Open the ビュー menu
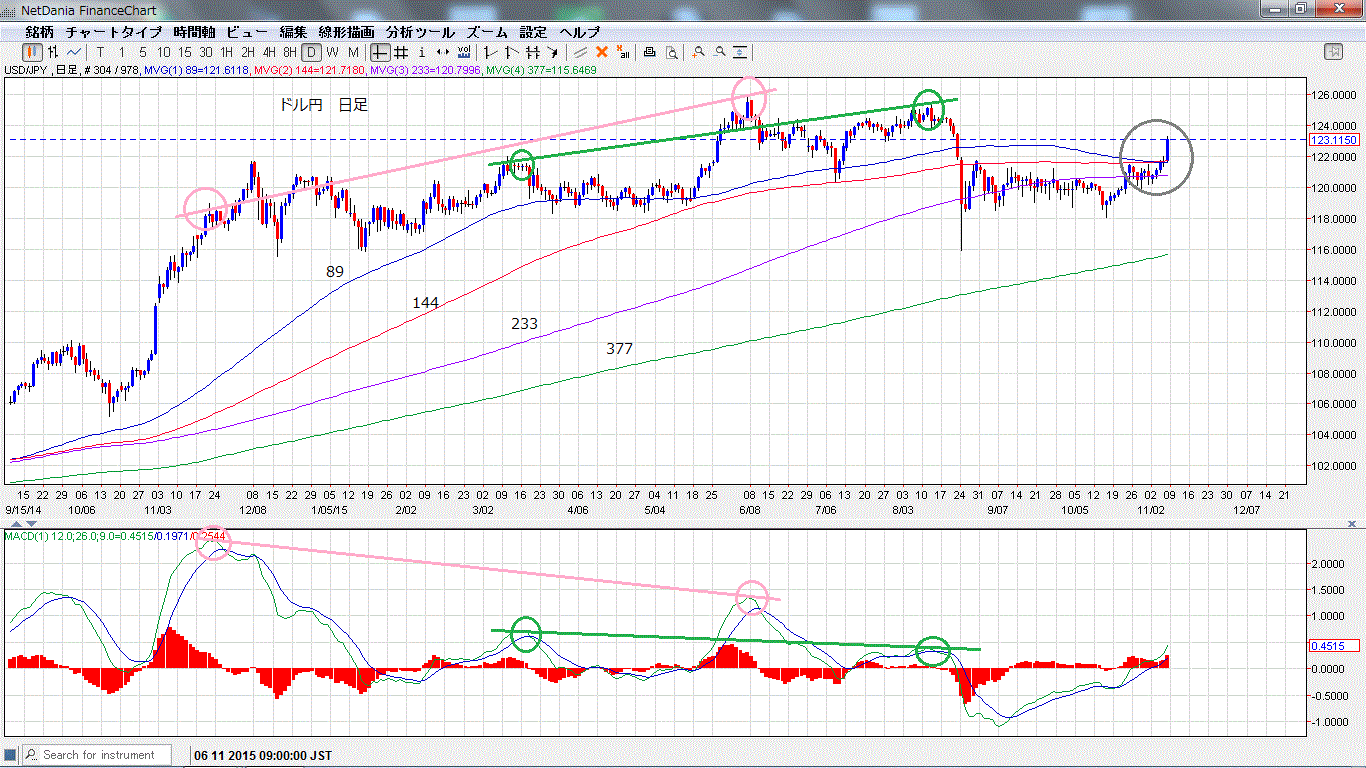The height and width of the screenshot is (768, 1366). (x=246, y=32)
